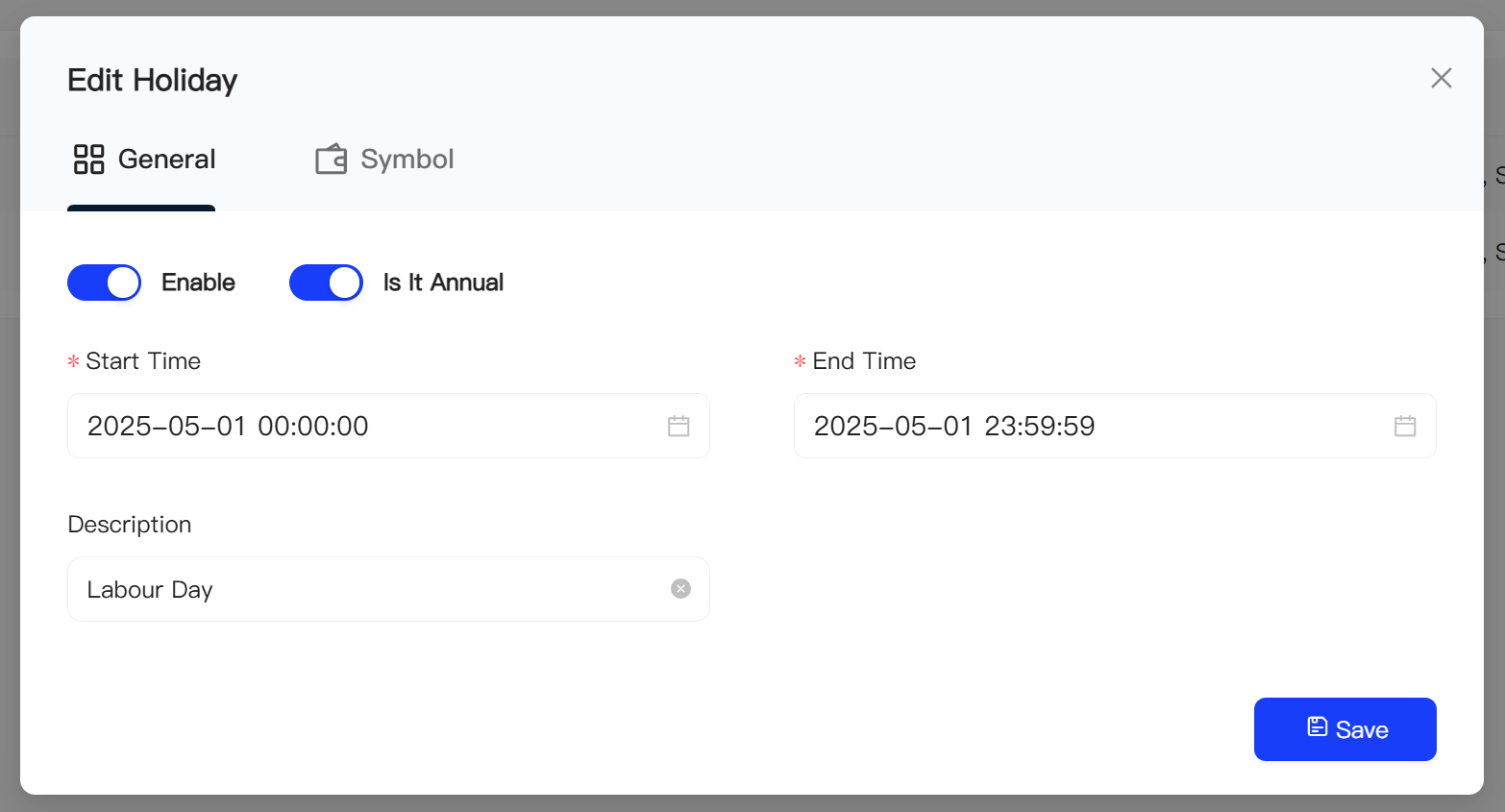Click the Symbol tab wallet icon
The image size is (1505, 812).
pyautogui.click(x=332, y=160)
